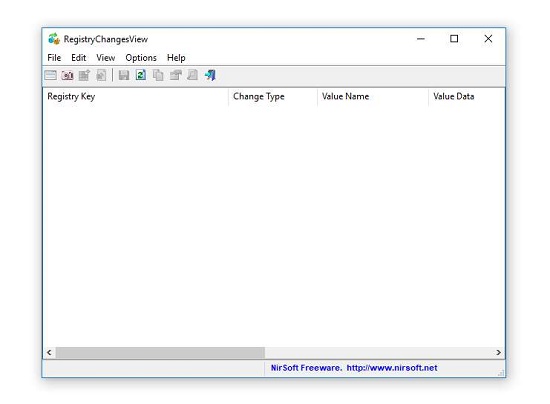Sort by Value Name column header
This screenshot has width=550, height=404.
pyautogui.click(x=373, y=96)
